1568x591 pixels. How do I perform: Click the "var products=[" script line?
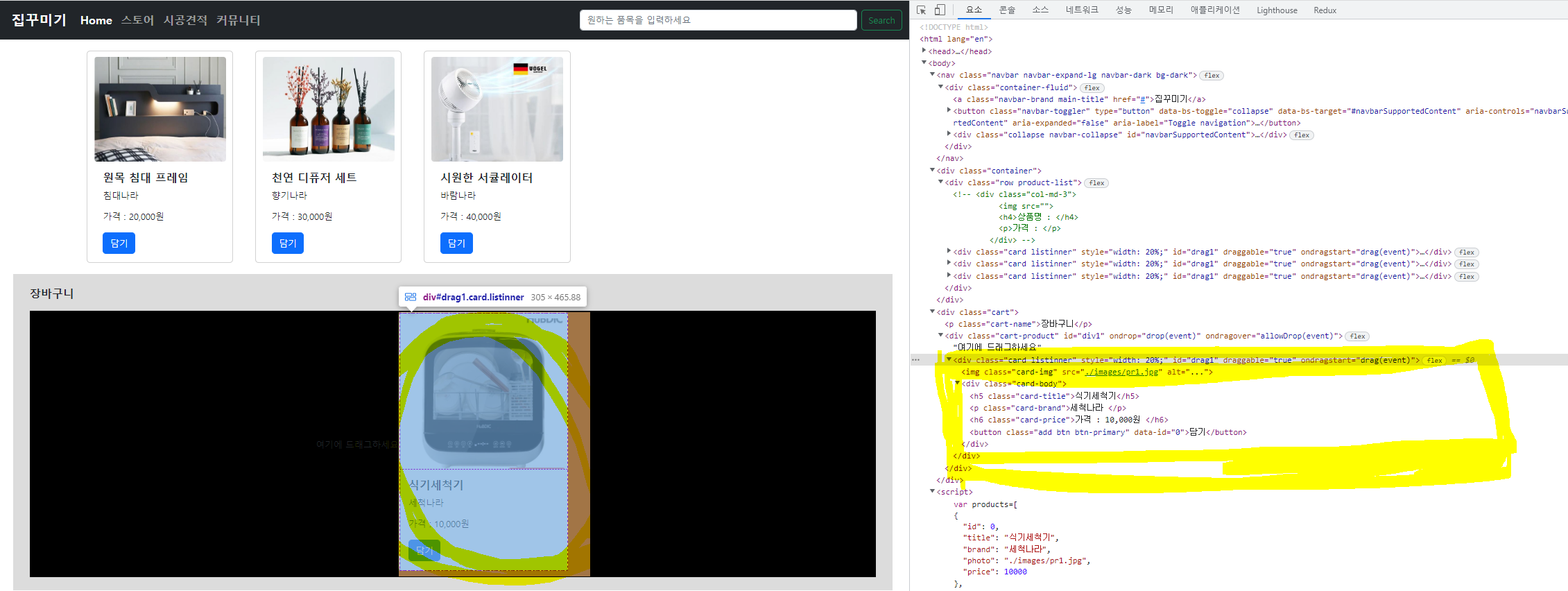tap(985, 504)
